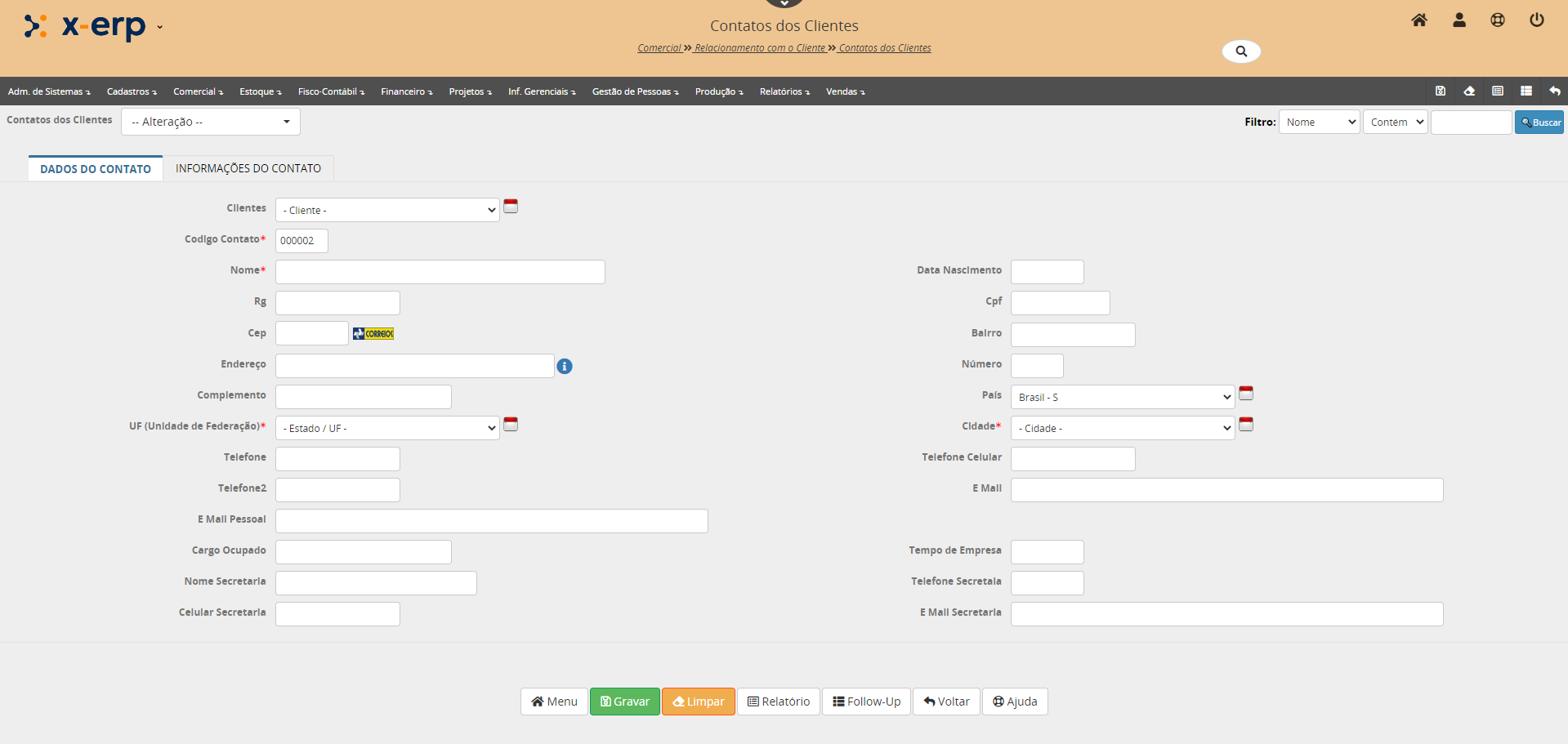
Task: Click into the Nome input field
Action: [x=440, y=272]
